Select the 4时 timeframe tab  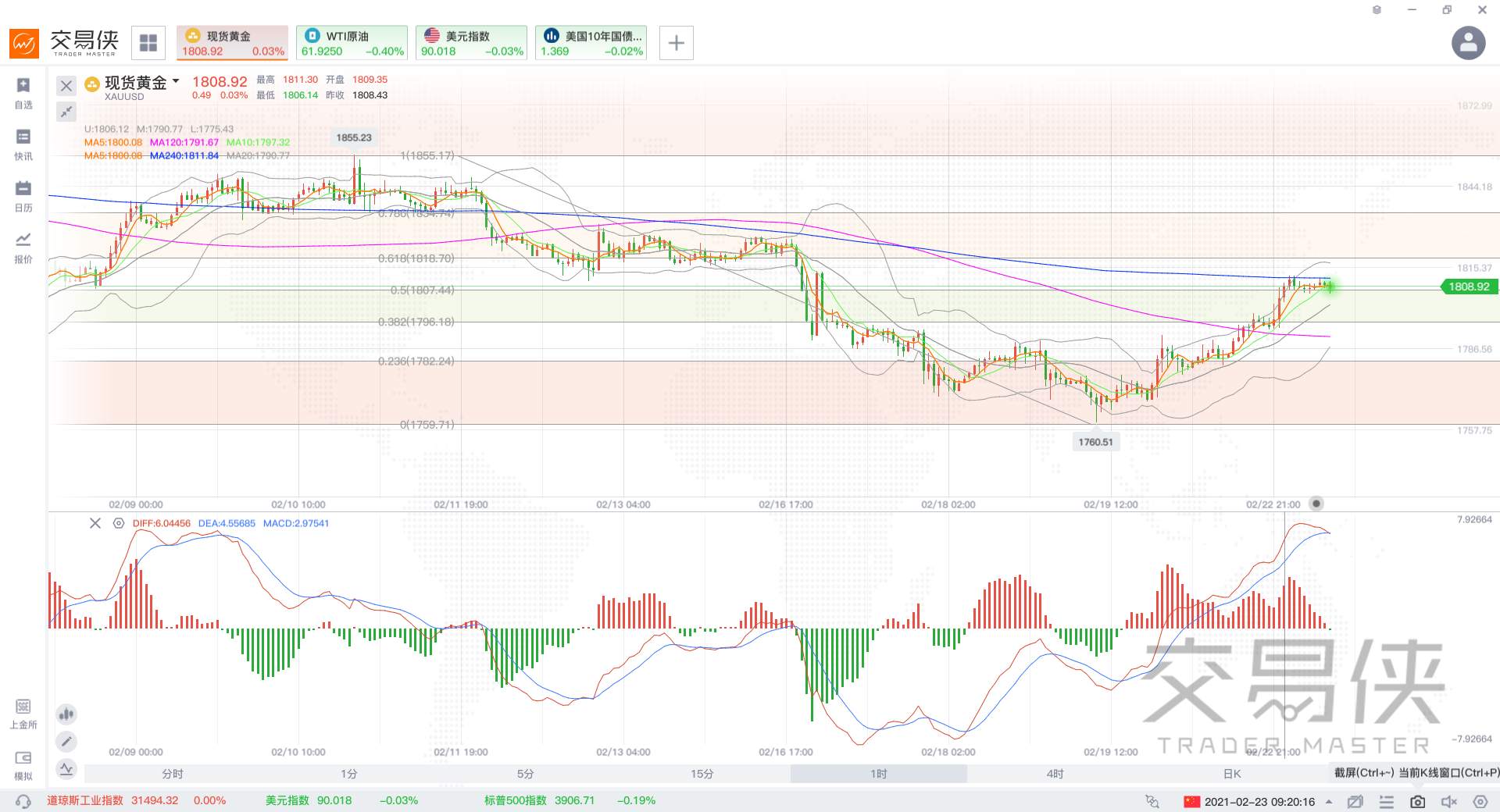tap(1055, 774)
